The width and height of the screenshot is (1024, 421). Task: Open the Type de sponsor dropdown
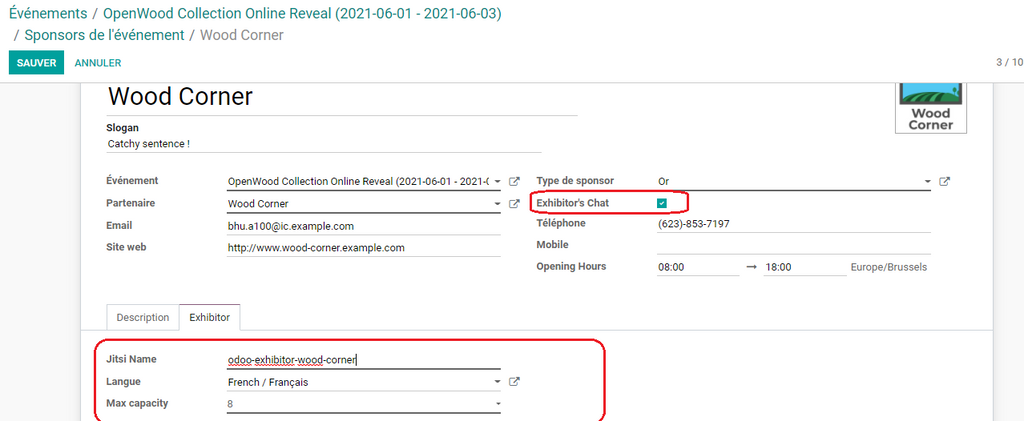point(927,182)
